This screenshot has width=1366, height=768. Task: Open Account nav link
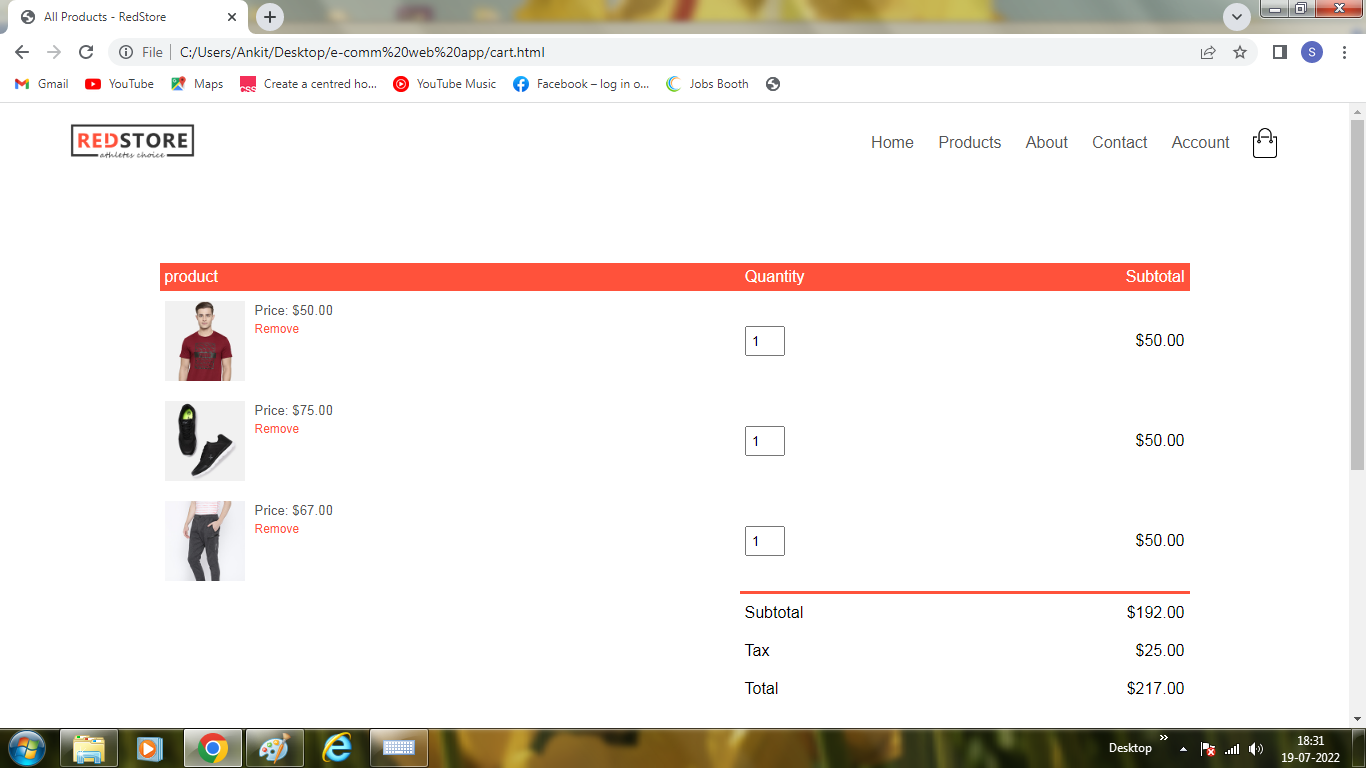[1201, 142]
